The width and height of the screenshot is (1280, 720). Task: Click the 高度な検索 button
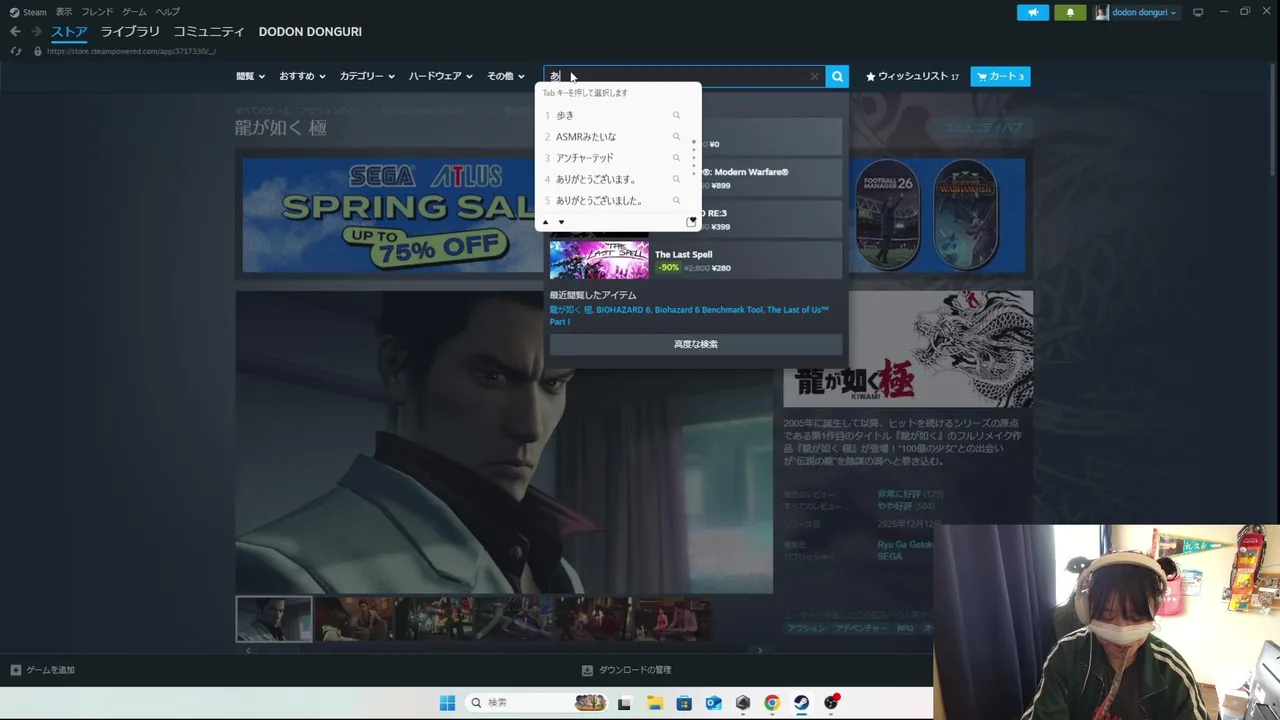pyautogui.click(x=695, y=344)
